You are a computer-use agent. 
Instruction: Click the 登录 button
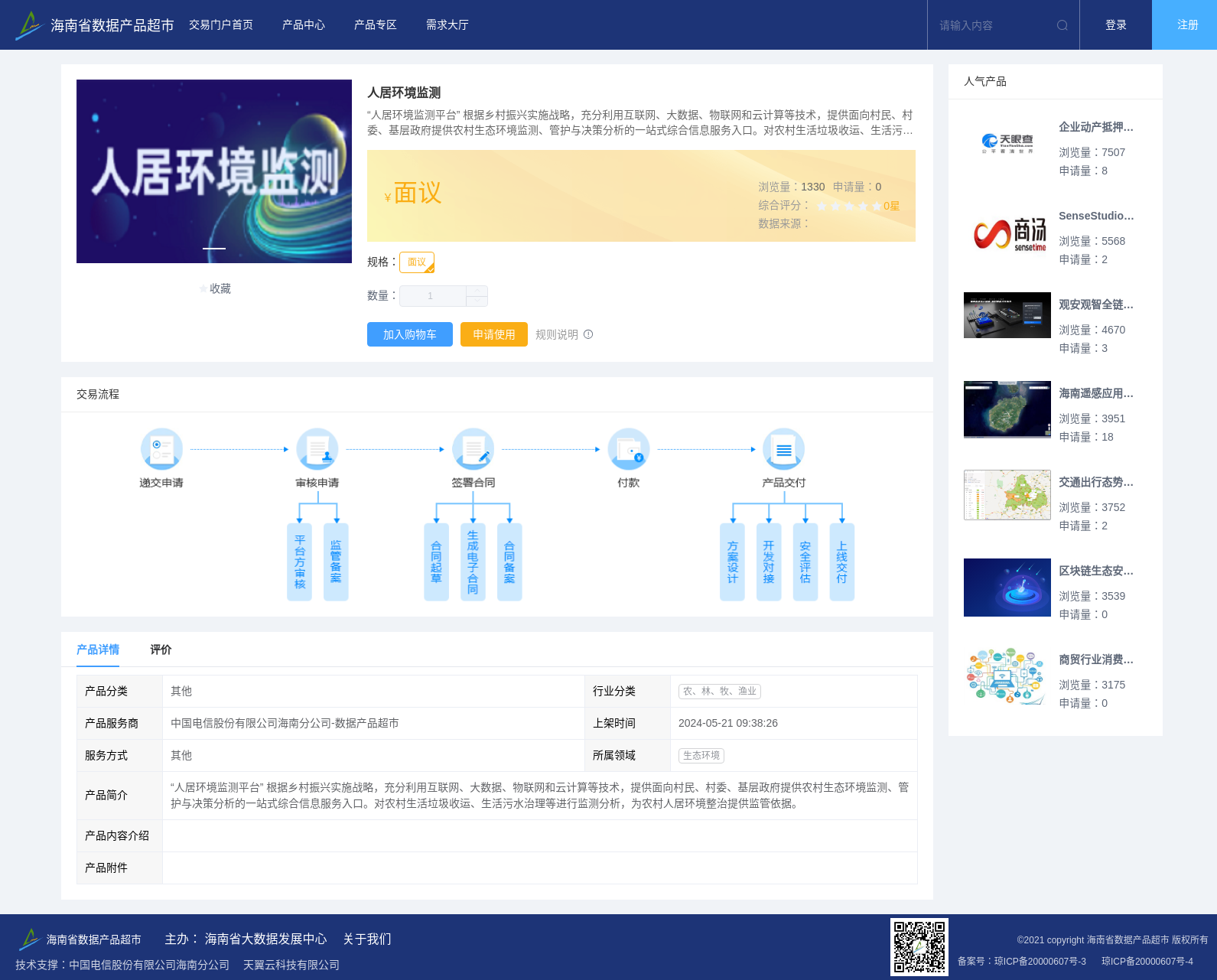pos(1116,25)
